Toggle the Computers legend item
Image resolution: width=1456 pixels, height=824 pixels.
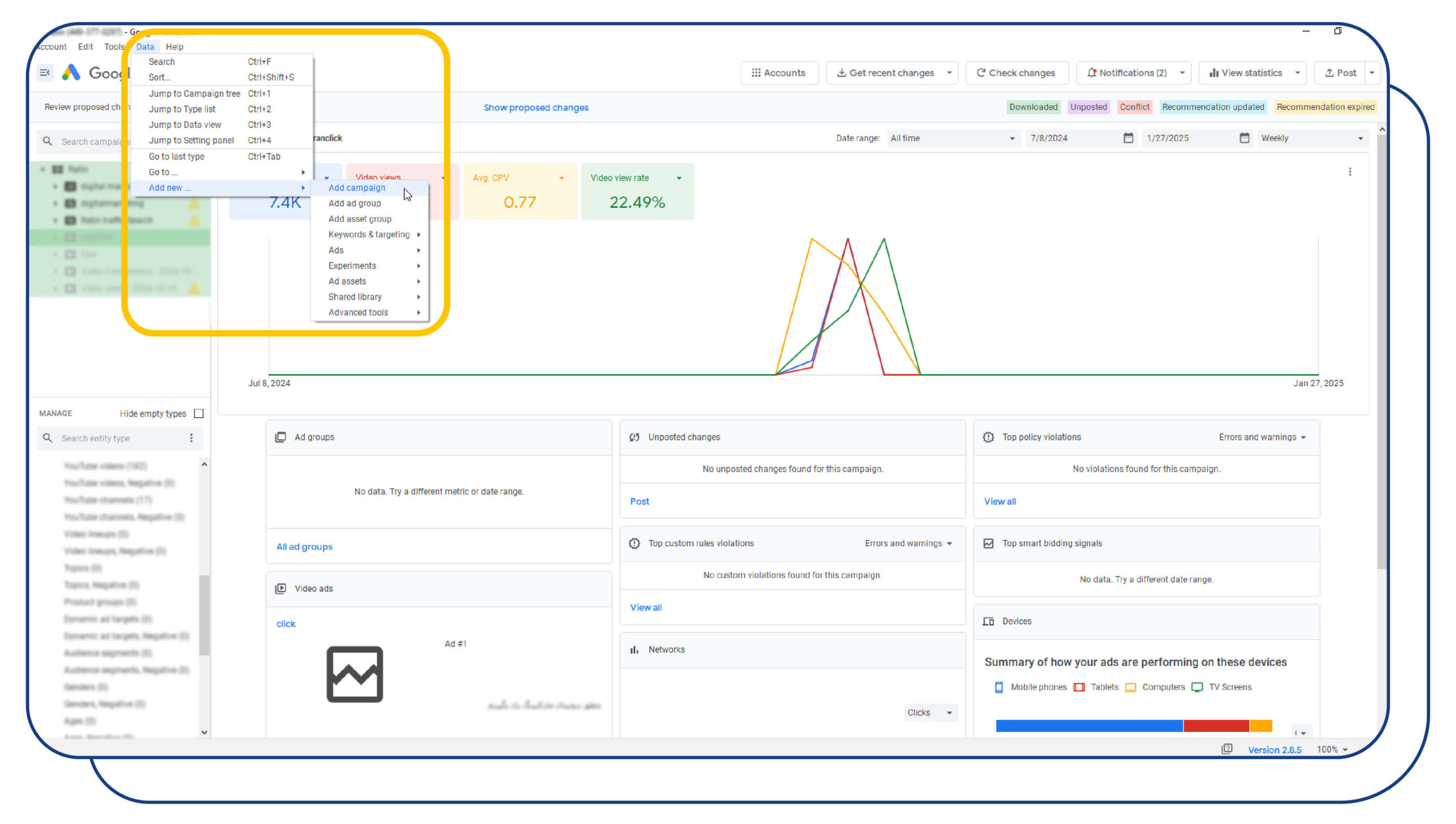(1155, 687)
